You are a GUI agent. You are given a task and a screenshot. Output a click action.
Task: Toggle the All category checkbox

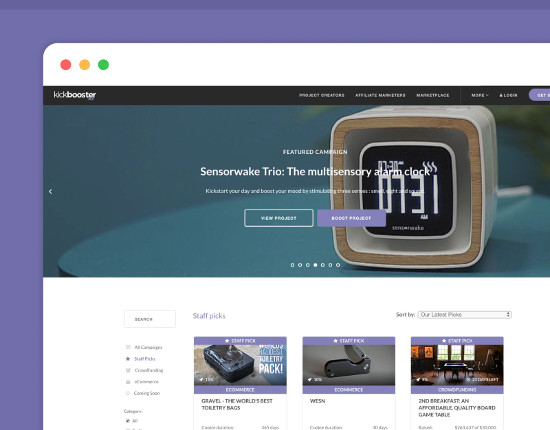tap(128, 421)
